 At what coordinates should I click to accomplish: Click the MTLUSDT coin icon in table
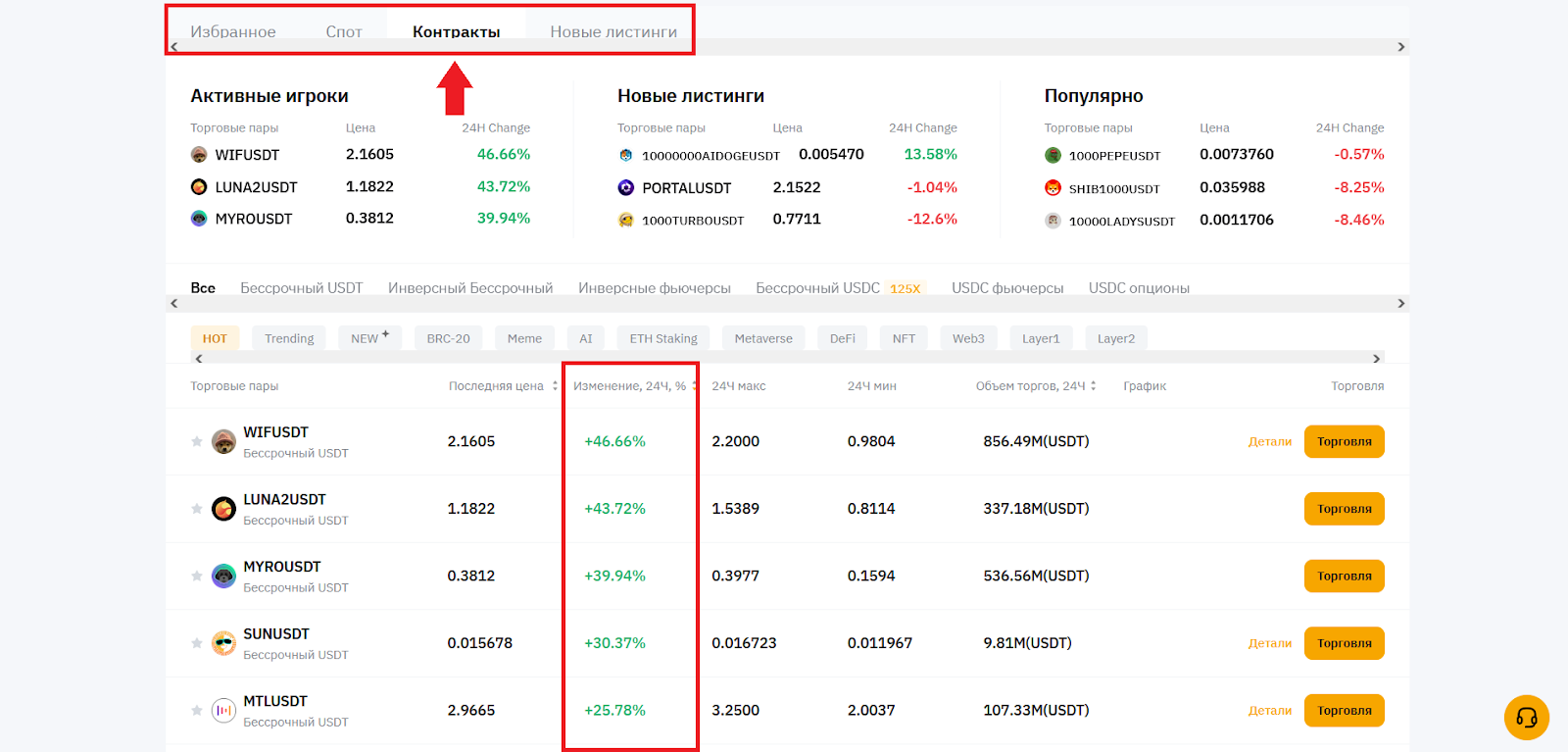coord(223,711)
